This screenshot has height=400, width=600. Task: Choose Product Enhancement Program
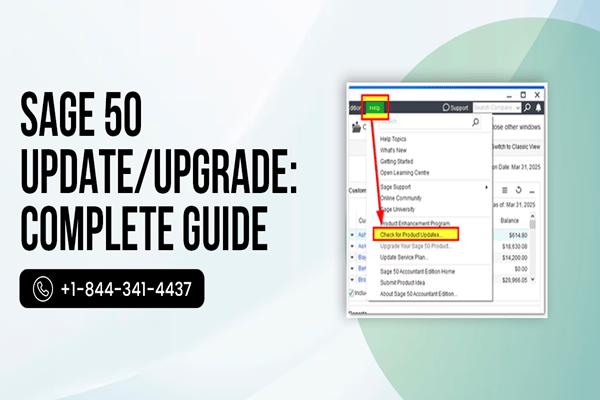point(415,223)
